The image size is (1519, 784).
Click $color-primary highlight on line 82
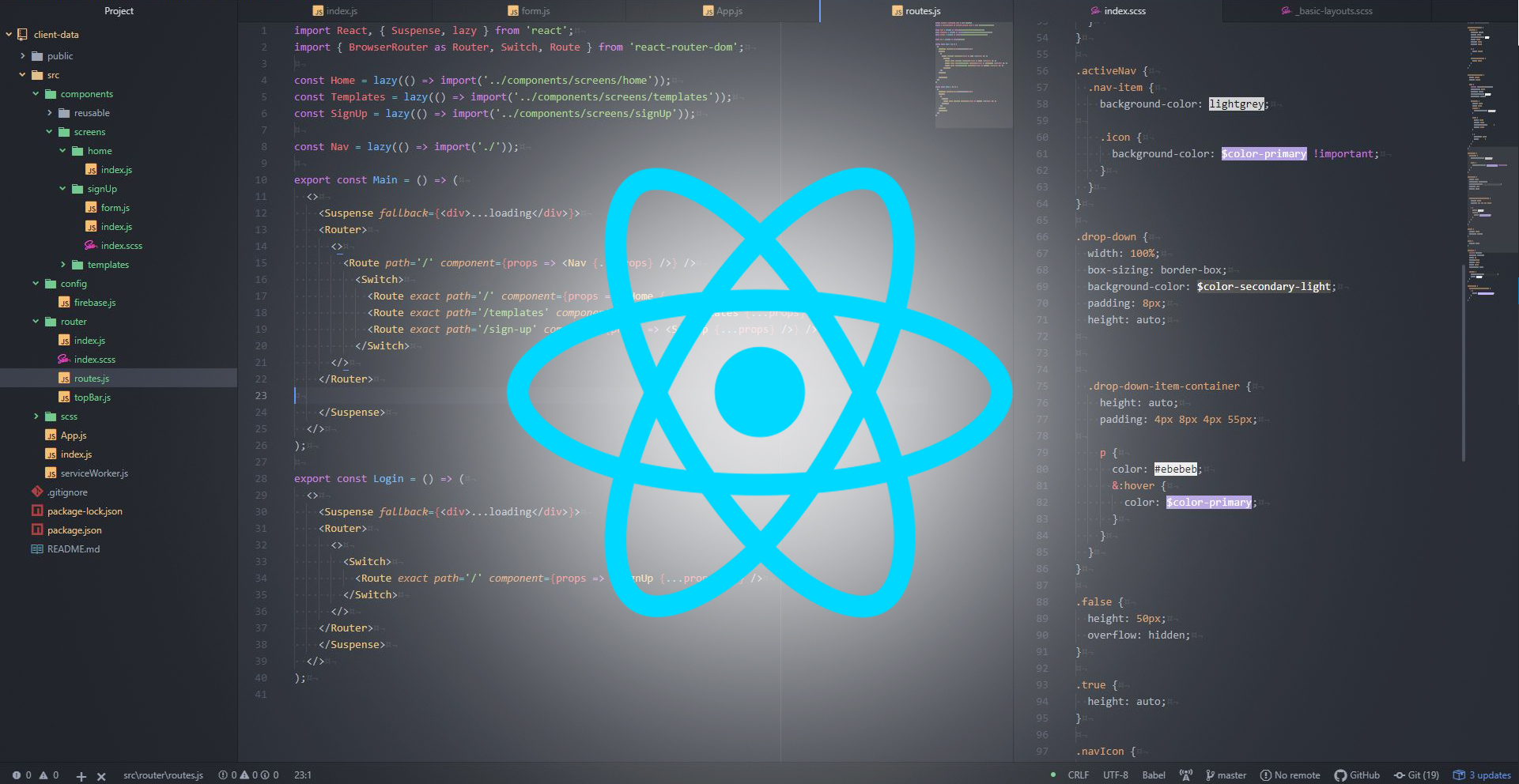[1209, 503]
